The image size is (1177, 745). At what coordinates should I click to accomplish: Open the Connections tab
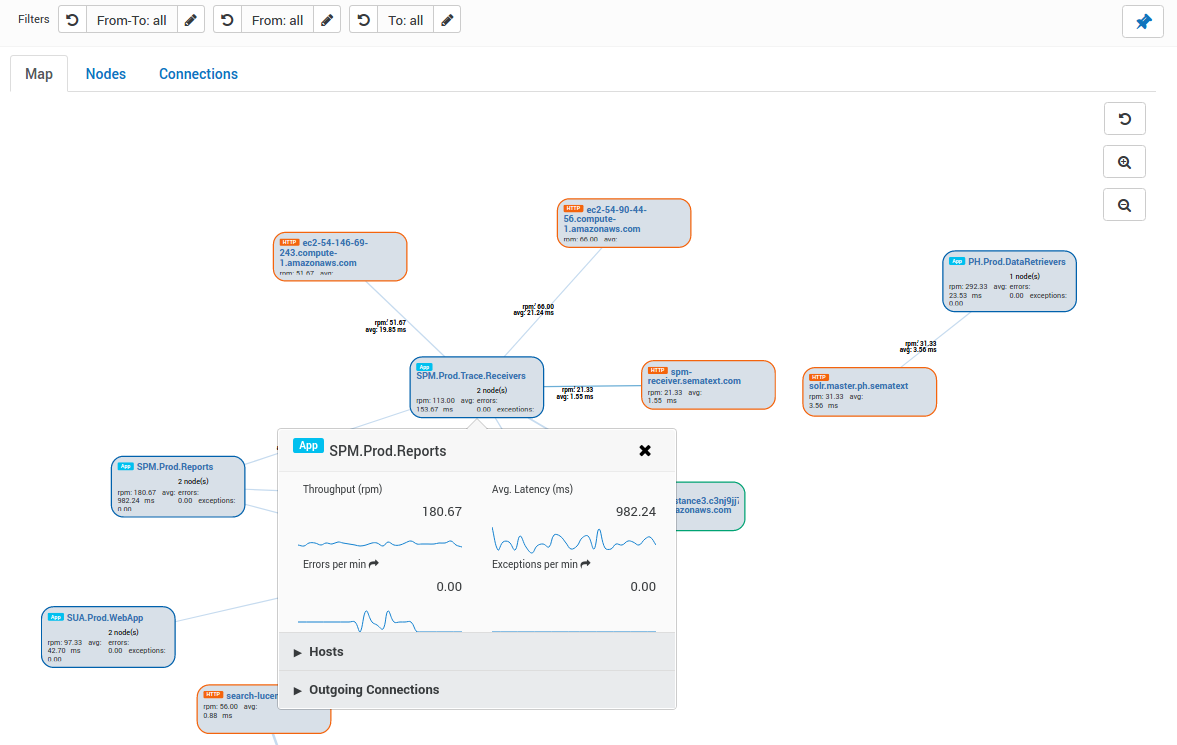pos(198,74)
